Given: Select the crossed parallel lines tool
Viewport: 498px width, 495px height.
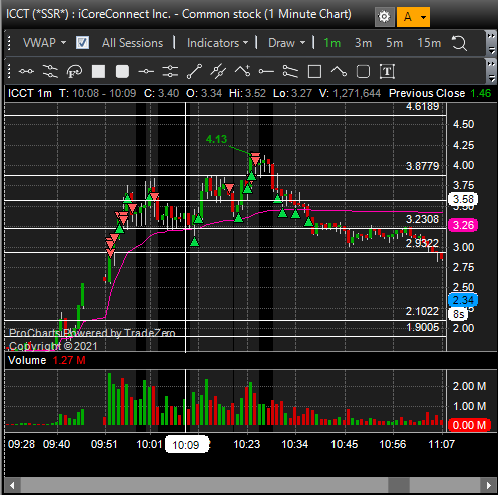Looking at the screenshot, I should point(218,71).
